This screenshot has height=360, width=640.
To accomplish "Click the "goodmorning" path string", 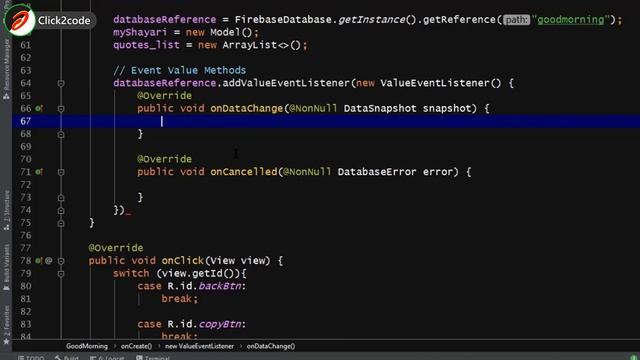I will coord(570,20).
